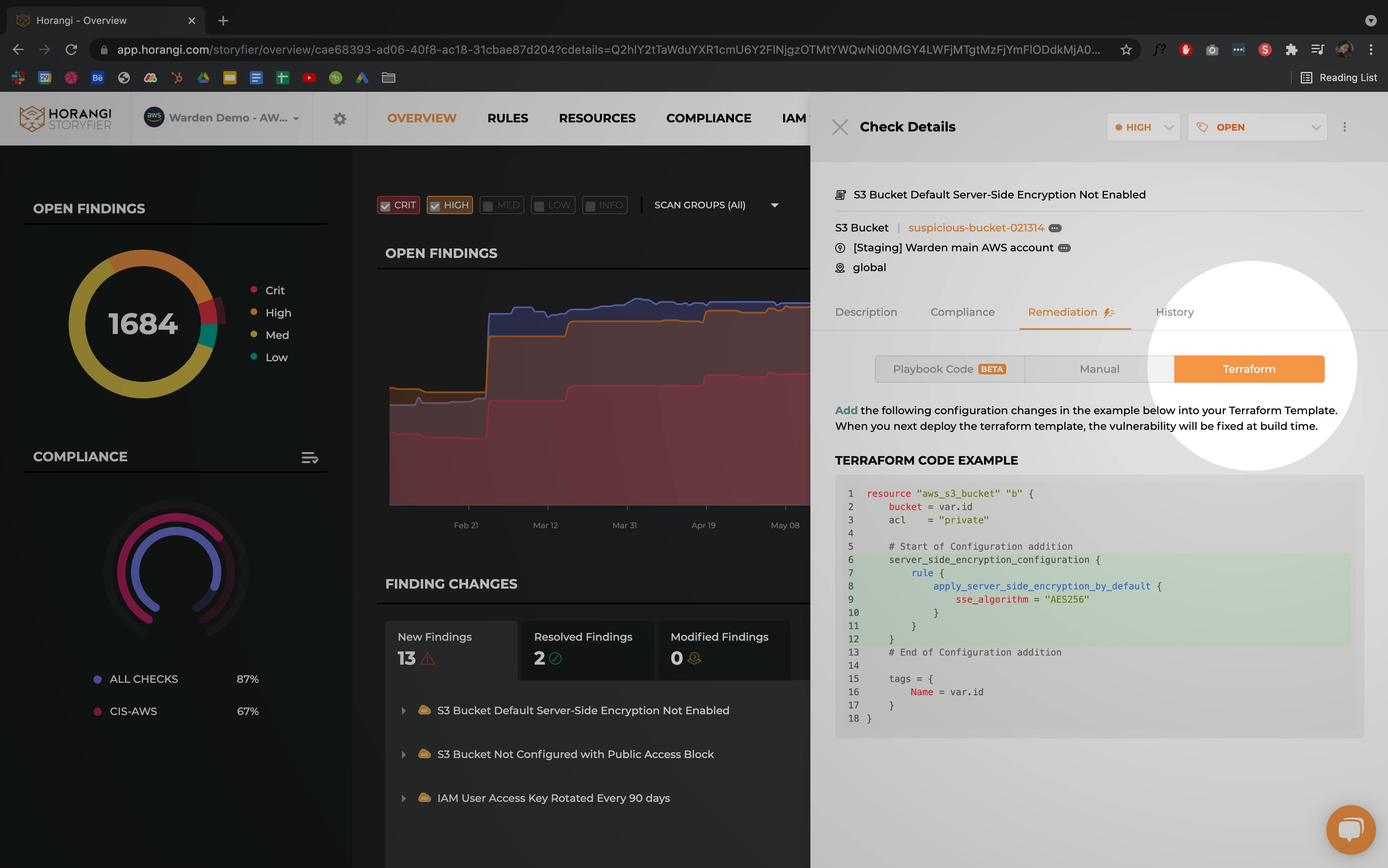The image size is (1388, 868).
Task: Open the YouTube bookmark icon
Action: tap(309, 78)
